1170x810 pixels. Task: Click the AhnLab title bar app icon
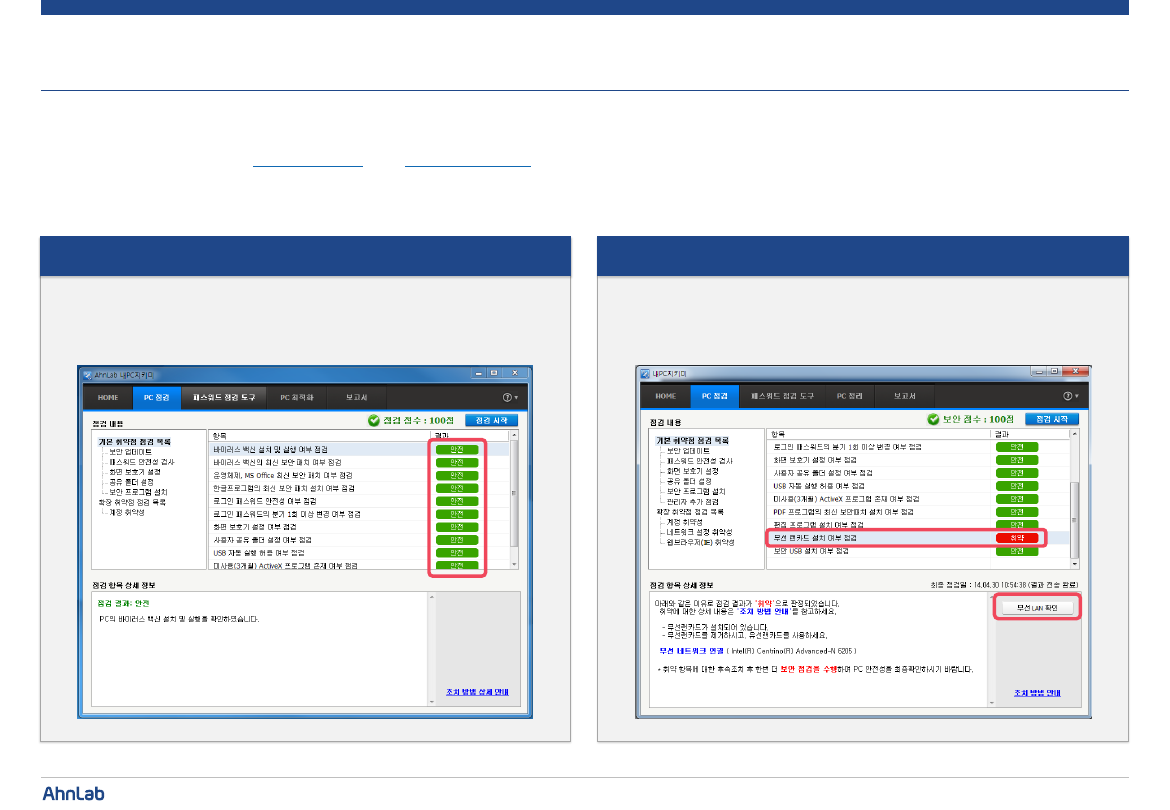87,375
